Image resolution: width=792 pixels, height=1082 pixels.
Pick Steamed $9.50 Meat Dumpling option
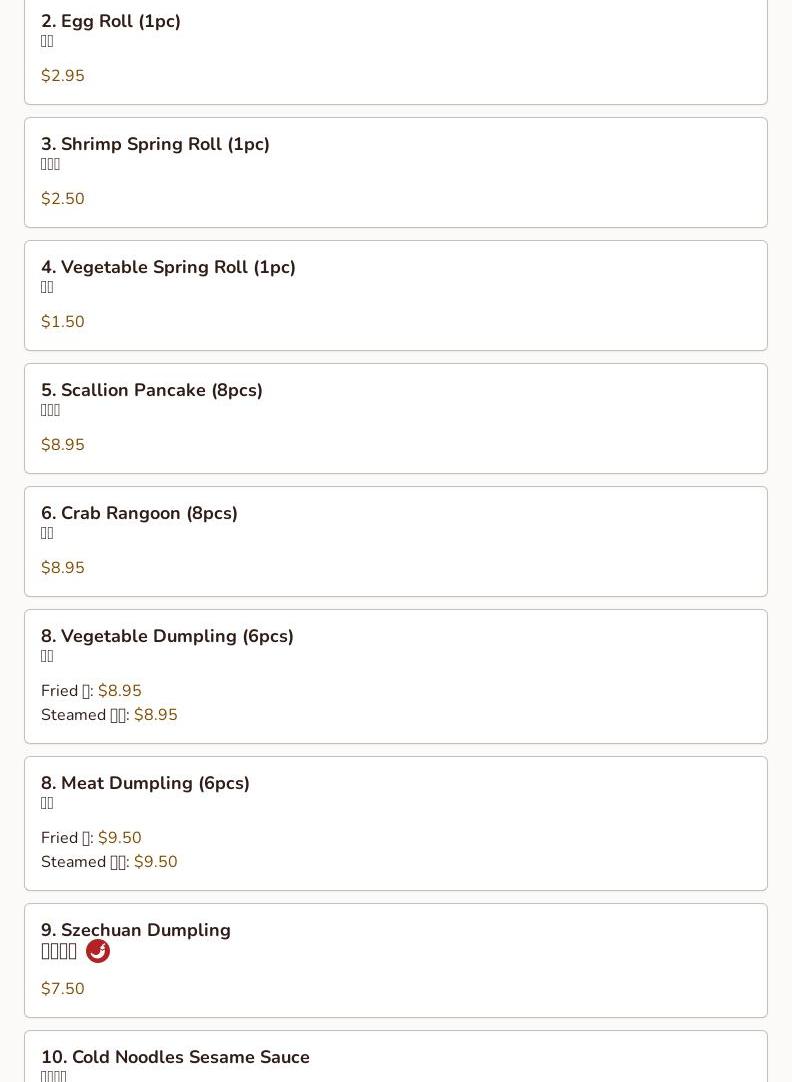pos(109,862)
